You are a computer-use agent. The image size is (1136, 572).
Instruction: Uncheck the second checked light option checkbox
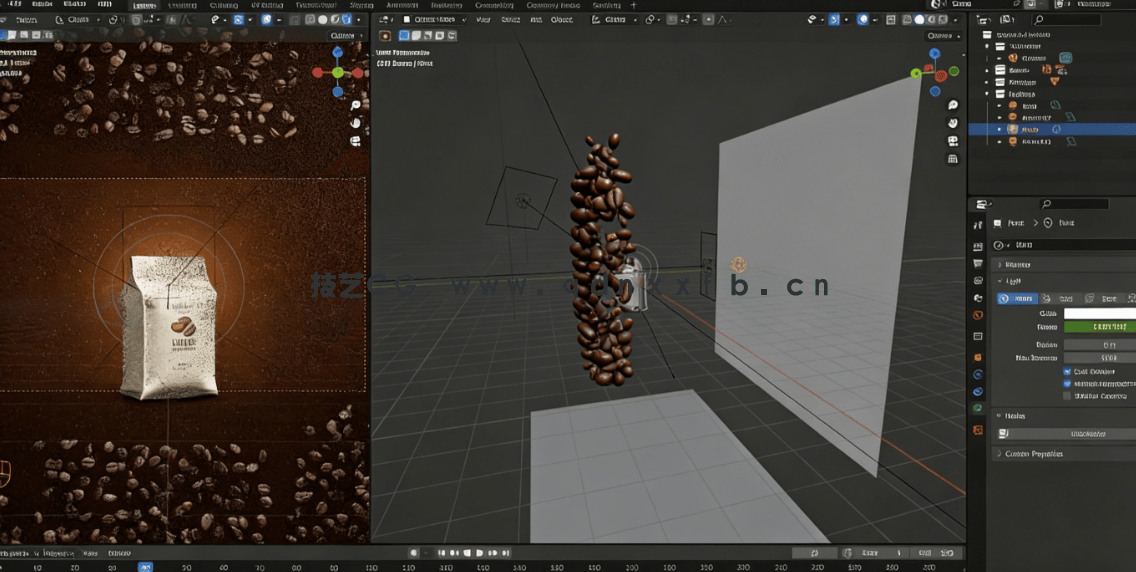point(1067,384)
